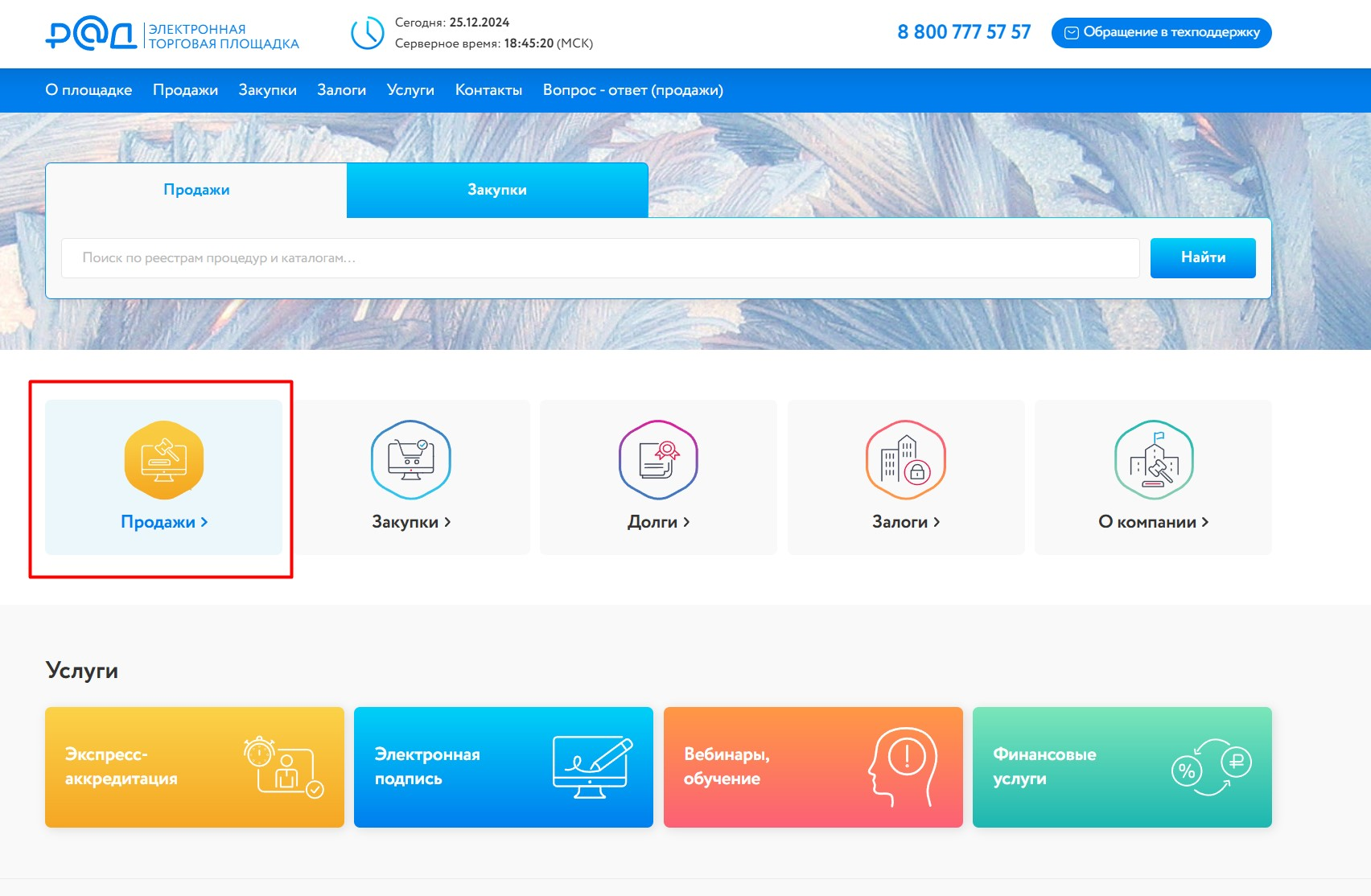Open the Экспресс-аккредитация service card
The image size is (1371, 896).
[x=195, y=767]
